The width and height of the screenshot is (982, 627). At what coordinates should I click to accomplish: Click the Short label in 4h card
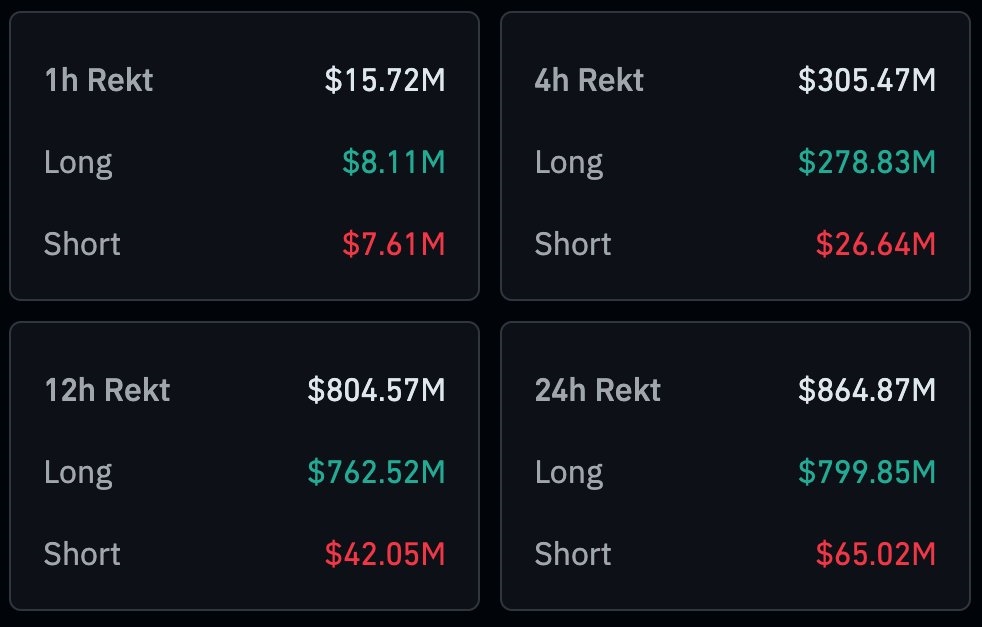pyautogui.click(x=573, y=244)
